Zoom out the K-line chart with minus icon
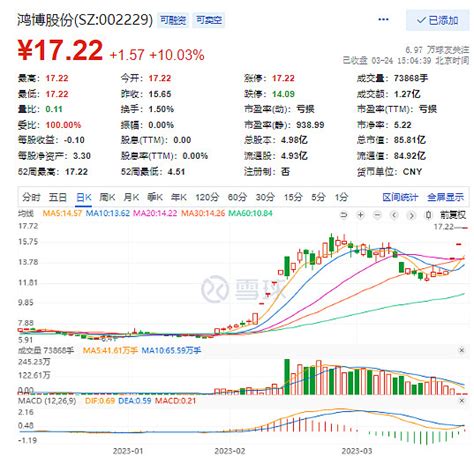The width and height of the screenshot is (474, 457). point(377,215)
